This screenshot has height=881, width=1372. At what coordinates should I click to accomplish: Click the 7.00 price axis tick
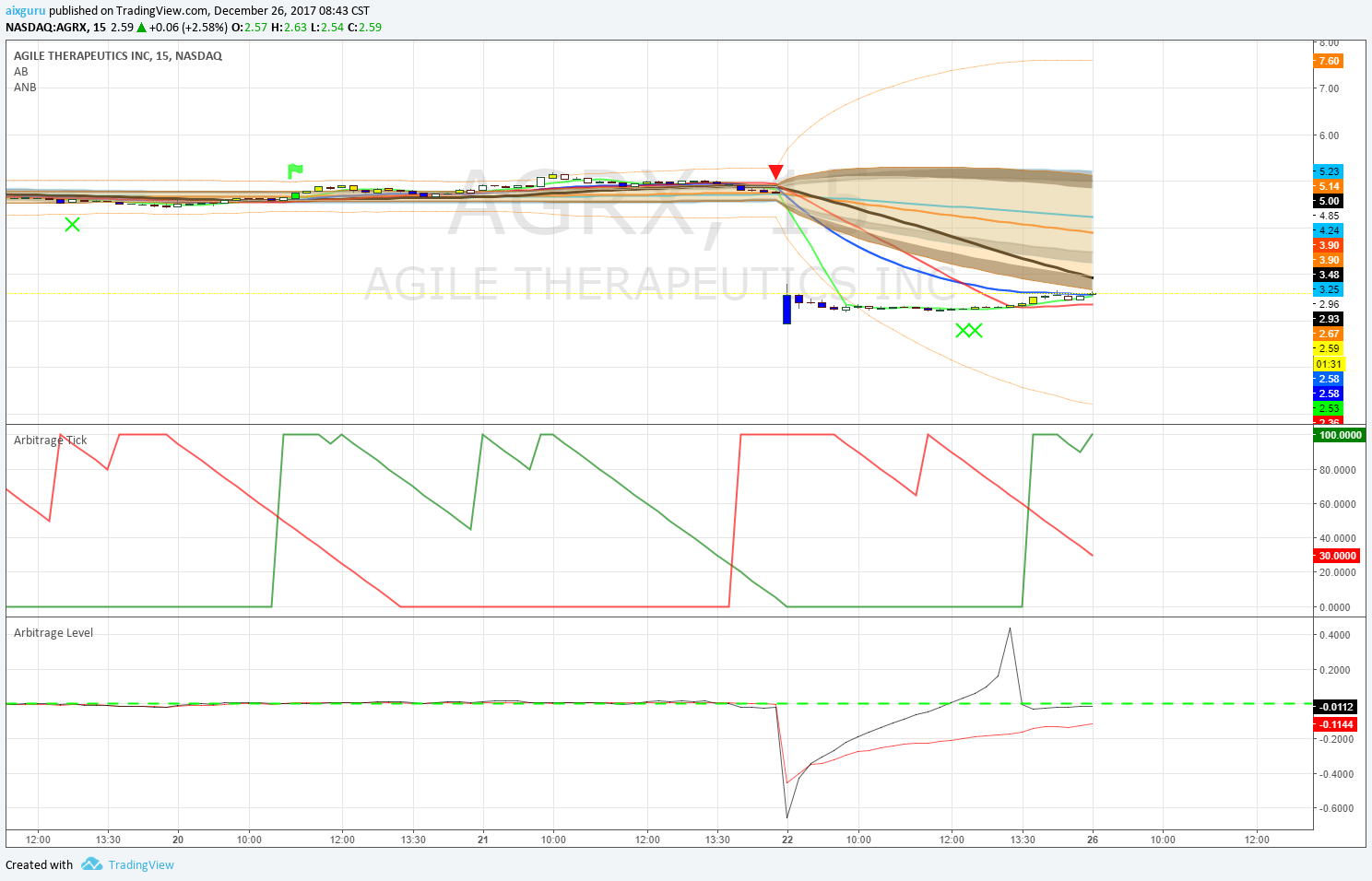click(x=1330, y=88)
